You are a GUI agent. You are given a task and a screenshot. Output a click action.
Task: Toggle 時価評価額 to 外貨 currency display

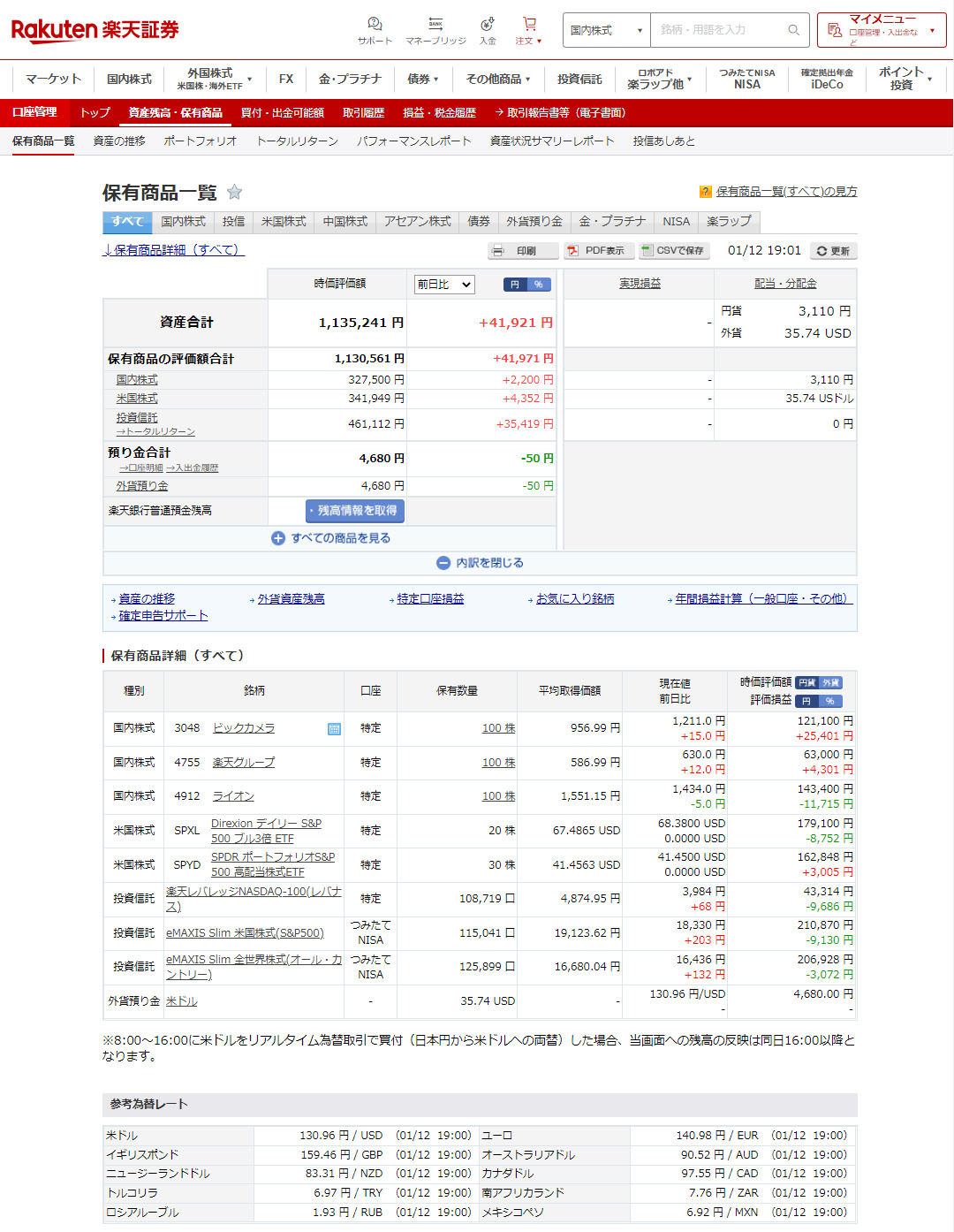[831, 682]
